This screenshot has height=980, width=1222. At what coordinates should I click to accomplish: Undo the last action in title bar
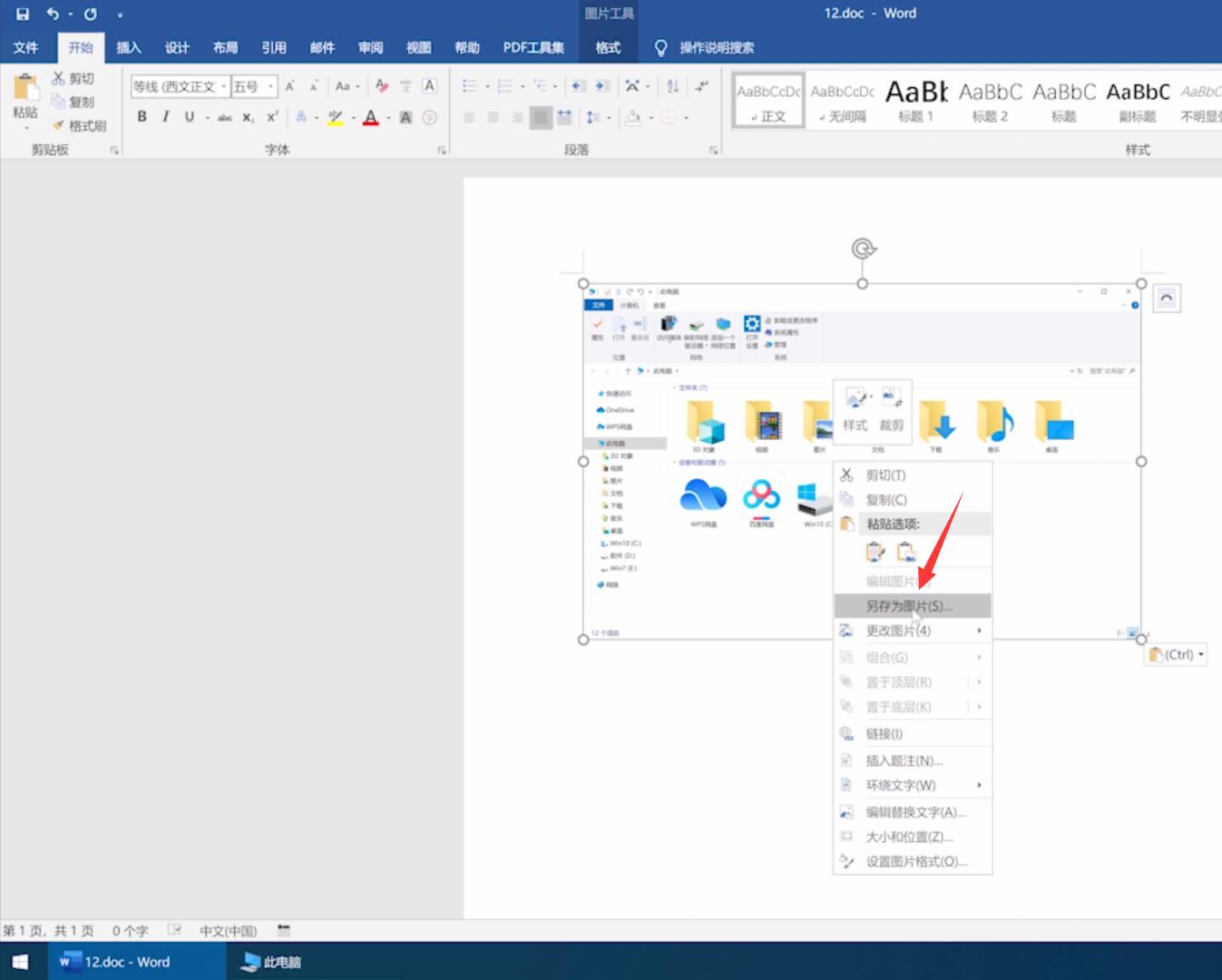pos(53,14)
